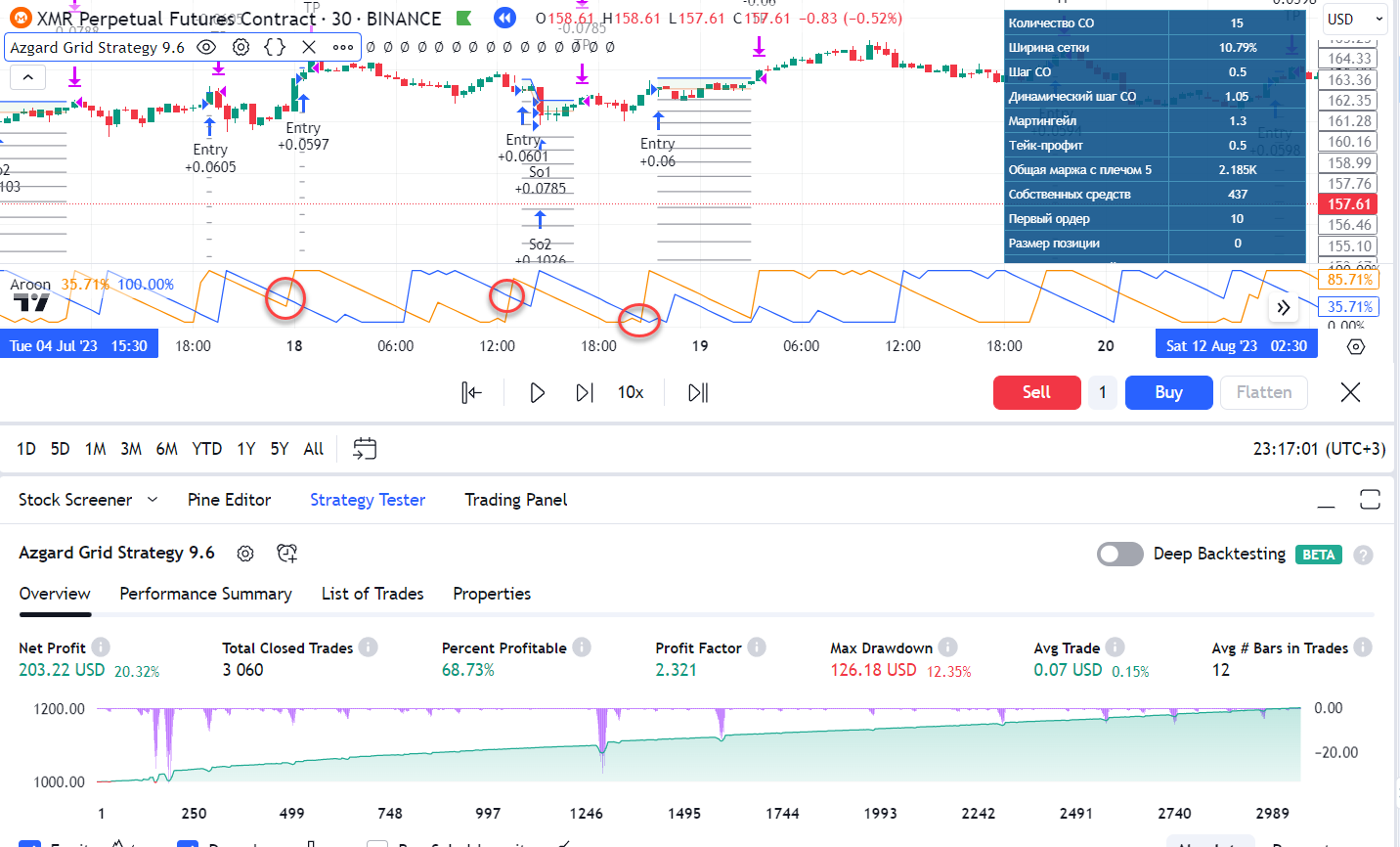Hide the Azgard Grid Strategy with eye icon
The image size is (1400, 847).
pyautogui.click(x=206, y=47)
